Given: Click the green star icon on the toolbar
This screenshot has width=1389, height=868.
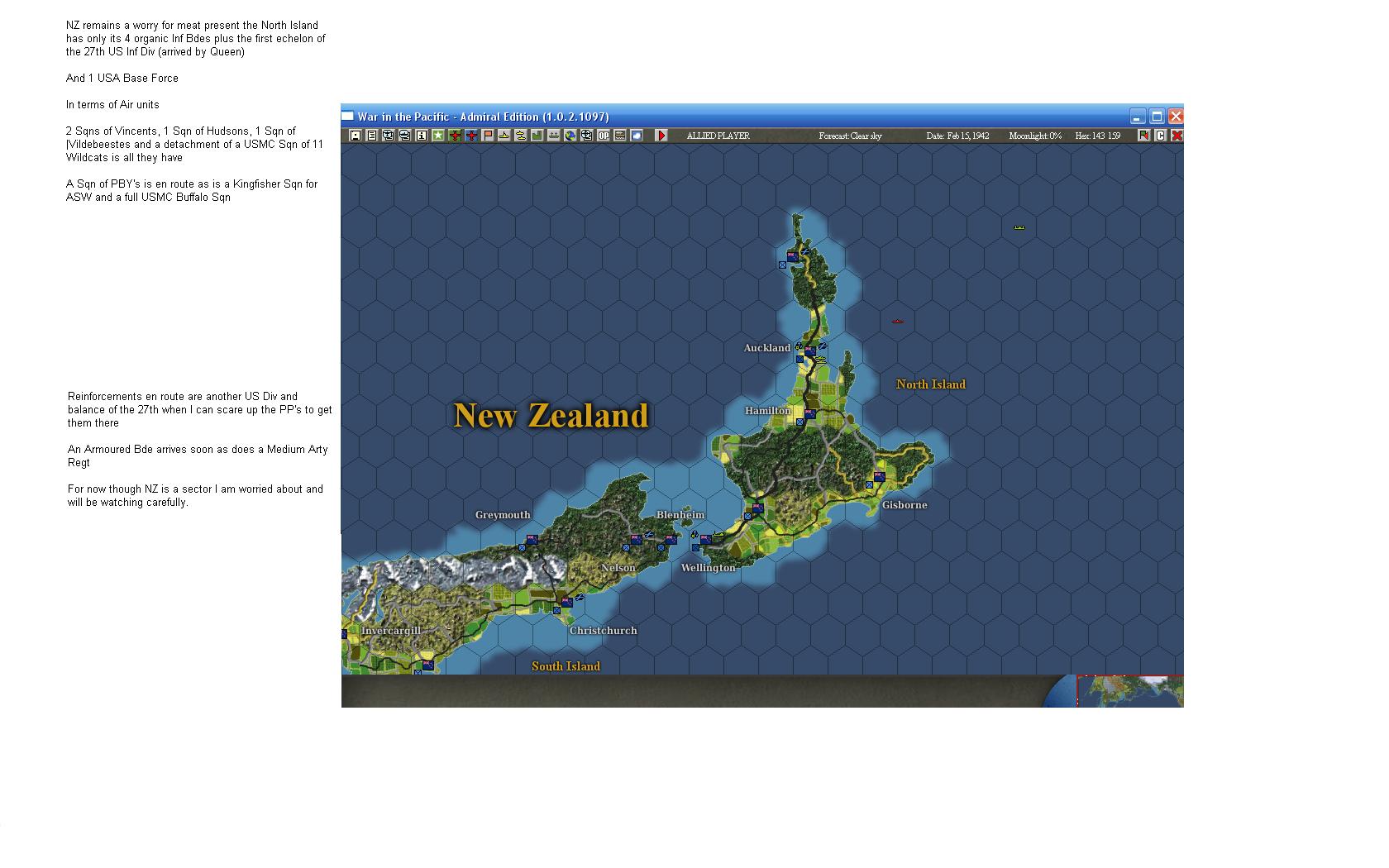Looking at the screenshot, I should (x=437, y=137).
